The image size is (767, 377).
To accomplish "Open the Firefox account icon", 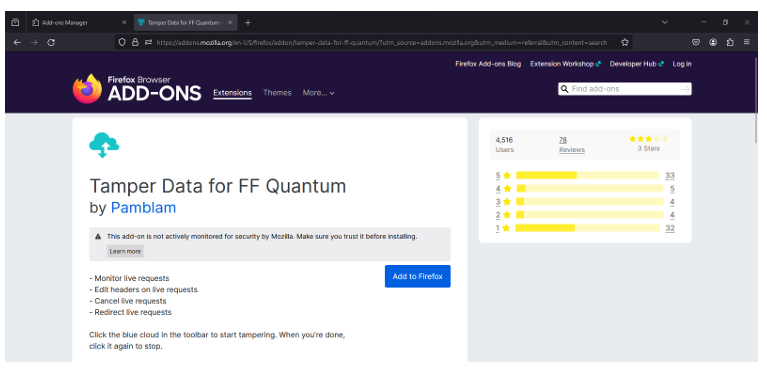I will [x=713, y=43].
